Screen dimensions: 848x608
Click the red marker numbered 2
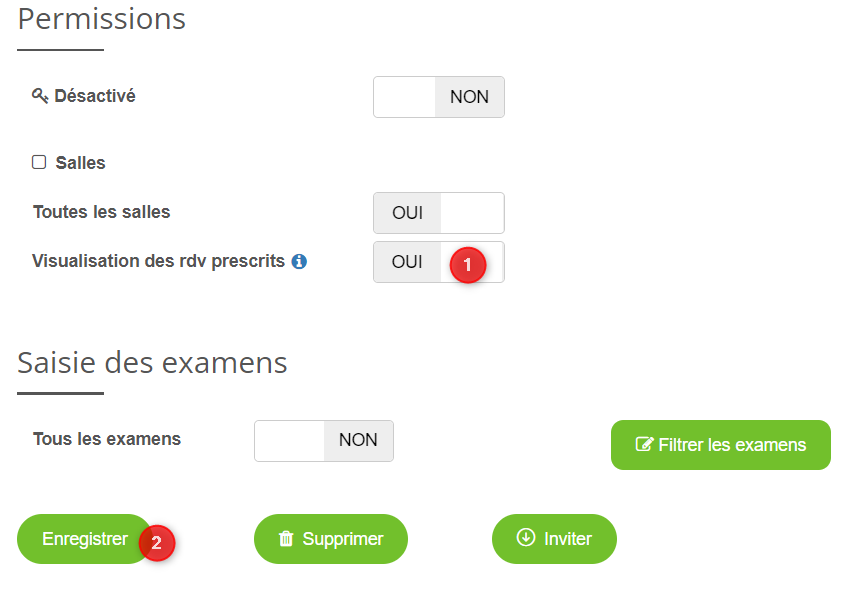tap(156, 543)
